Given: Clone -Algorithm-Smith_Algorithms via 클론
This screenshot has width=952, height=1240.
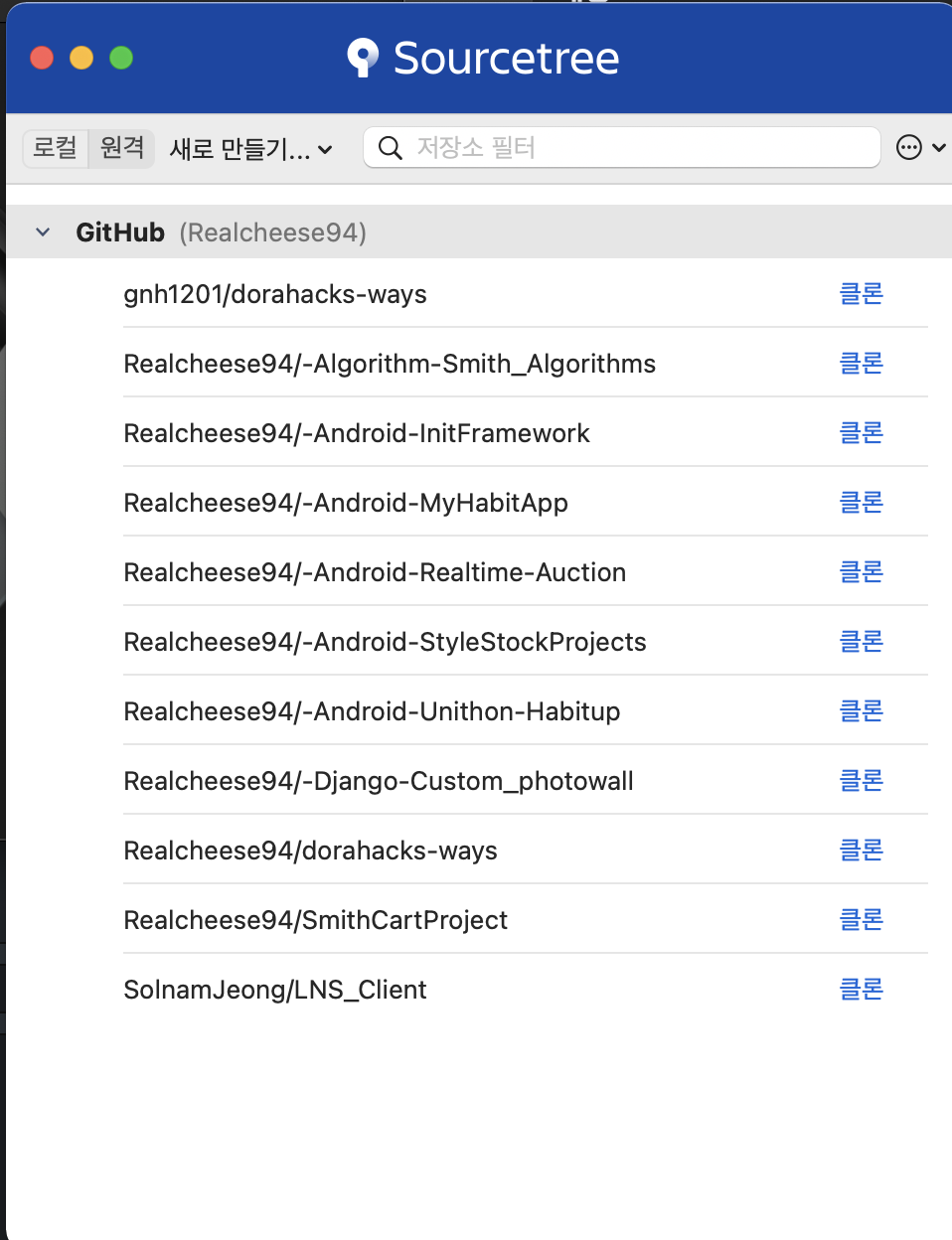Looking at the screenshot, I should click(862, 364).
